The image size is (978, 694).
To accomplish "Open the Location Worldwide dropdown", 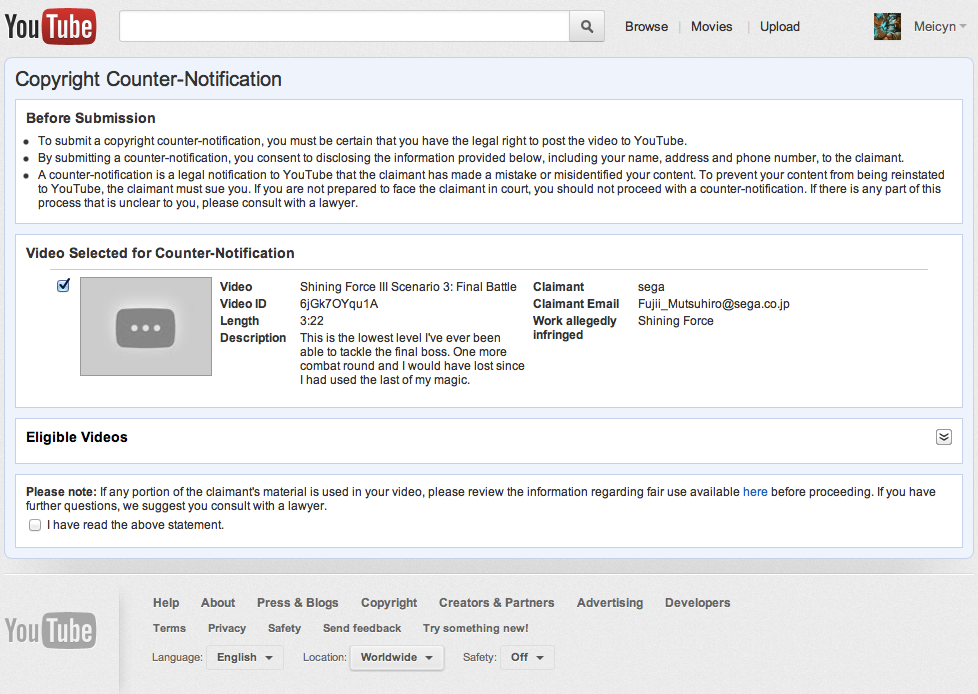I will click(x=397, y=657).
